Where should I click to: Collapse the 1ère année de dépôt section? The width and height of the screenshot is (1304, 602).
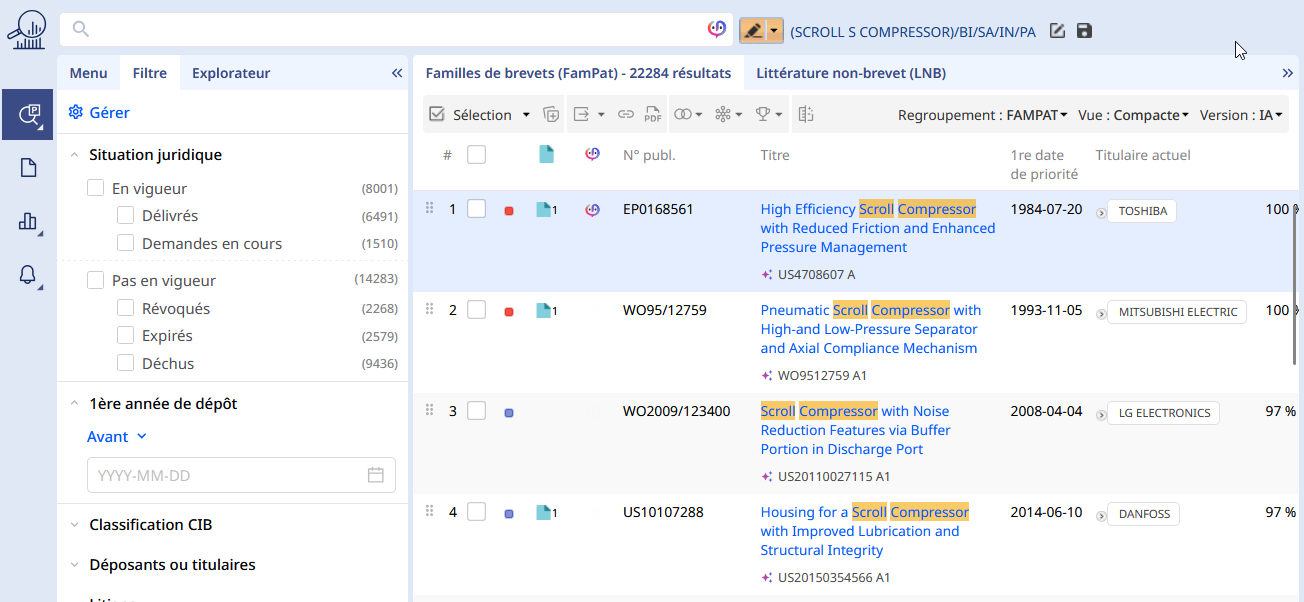(75, 404)
